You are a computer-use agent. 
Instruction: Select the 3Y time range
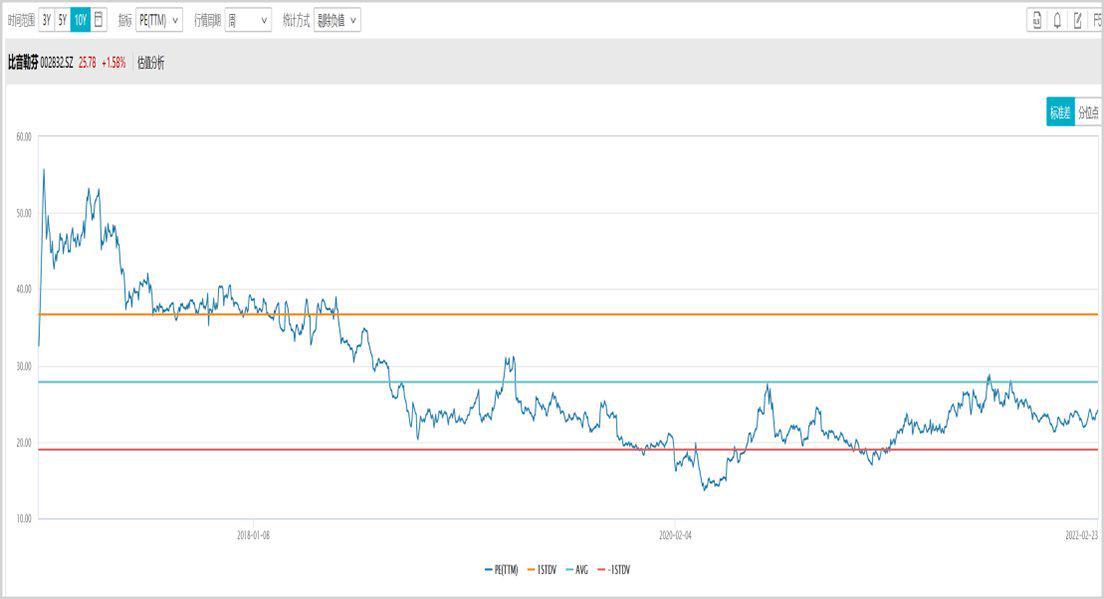pyautogui.click(x=46, y=20)
